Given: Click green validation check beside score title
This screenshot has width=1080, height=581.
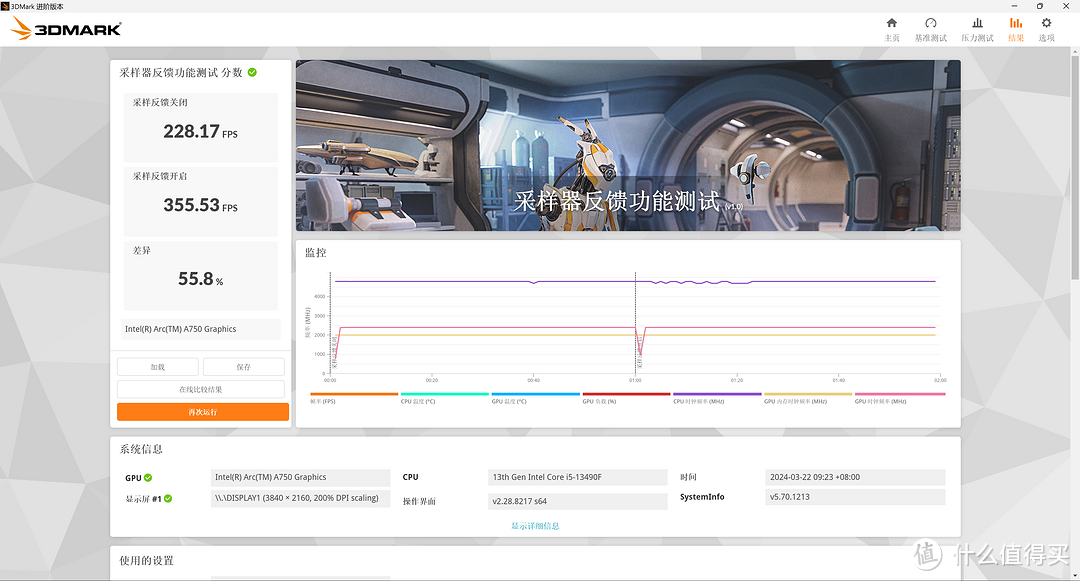Looking at the screenshot, I should pyautogui.click(x=252, y=72).
